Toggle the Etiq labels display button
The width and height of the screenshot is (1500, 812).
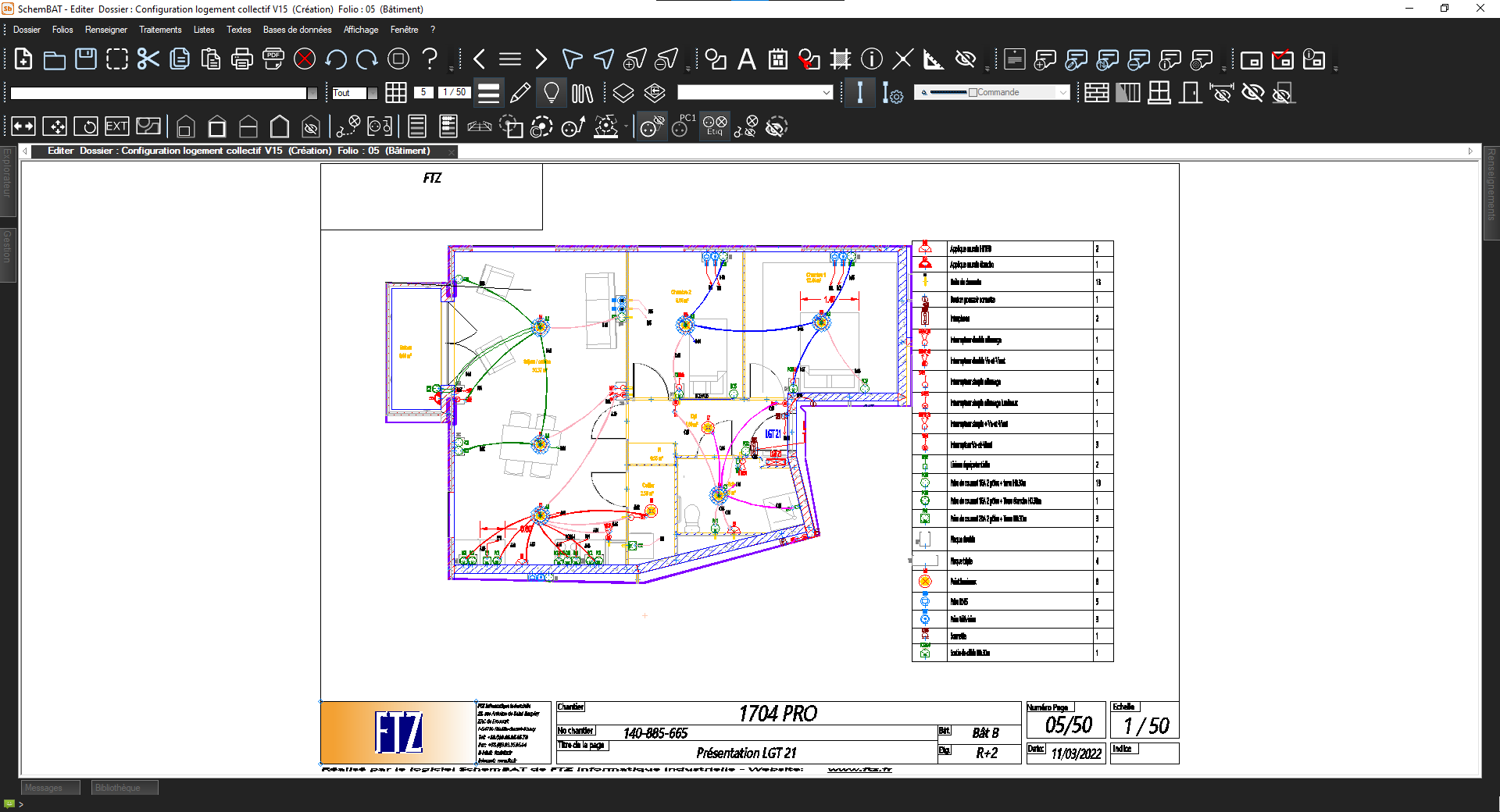[x=715, y=126]
